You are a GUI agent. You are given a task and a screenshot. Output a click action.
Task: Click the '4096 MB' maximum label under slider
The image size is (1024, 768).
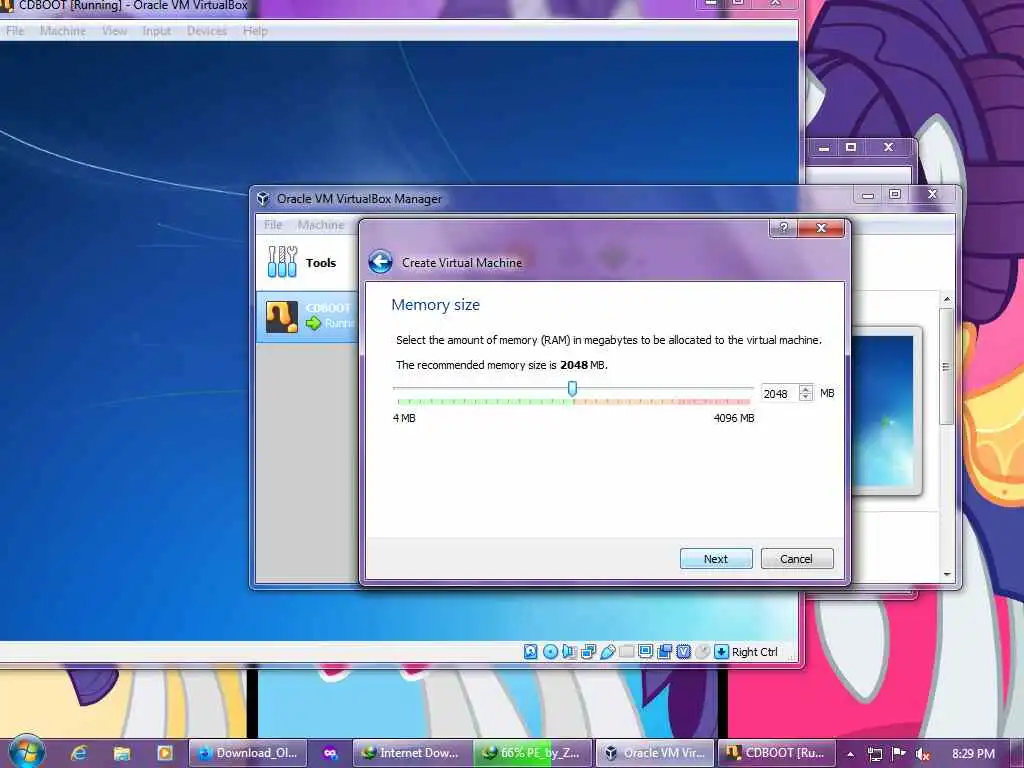click(734, 418)
